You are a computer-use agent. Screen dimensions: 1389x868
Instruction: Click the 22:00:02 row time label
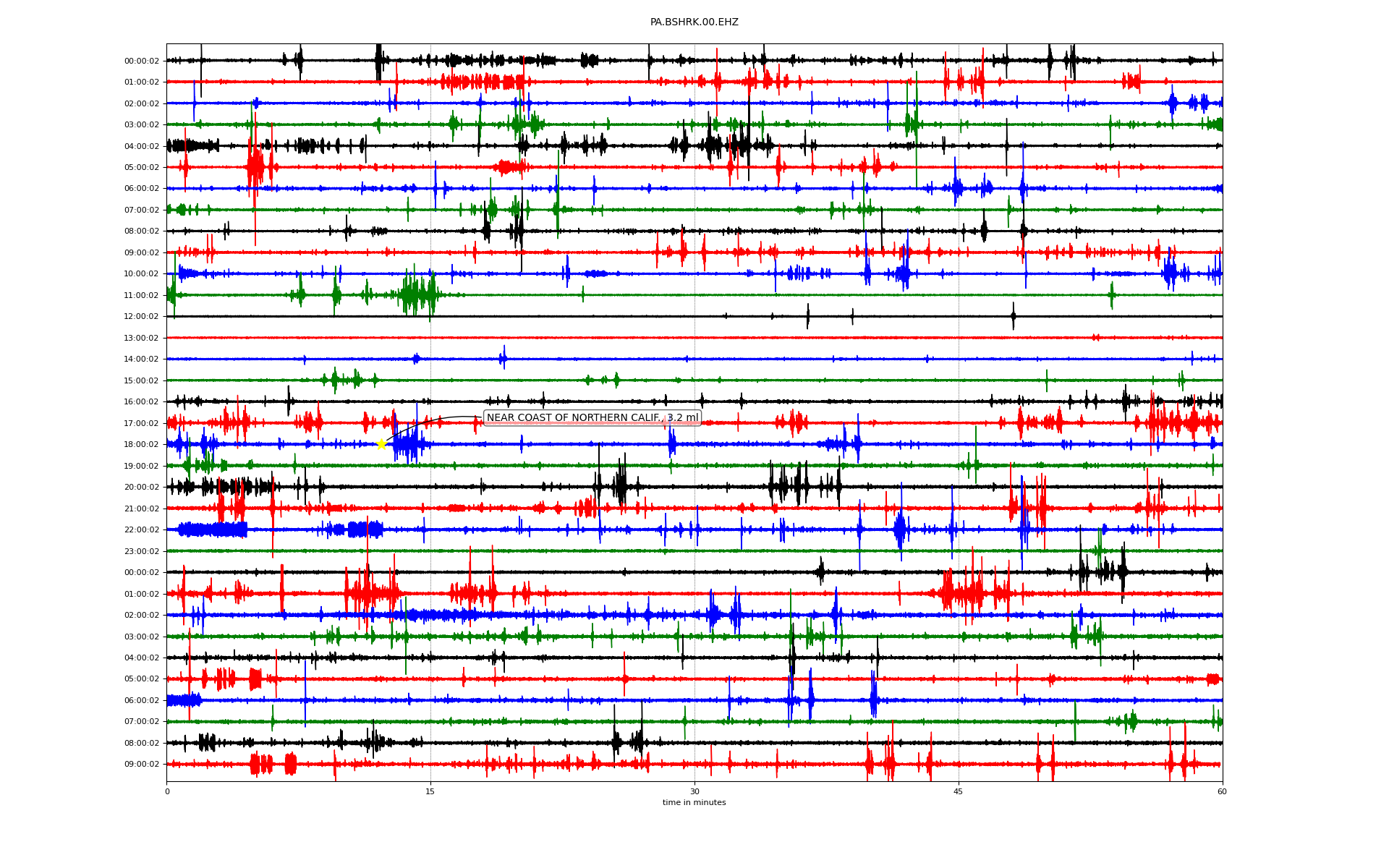pyautogui.click(x=141, y=530)
